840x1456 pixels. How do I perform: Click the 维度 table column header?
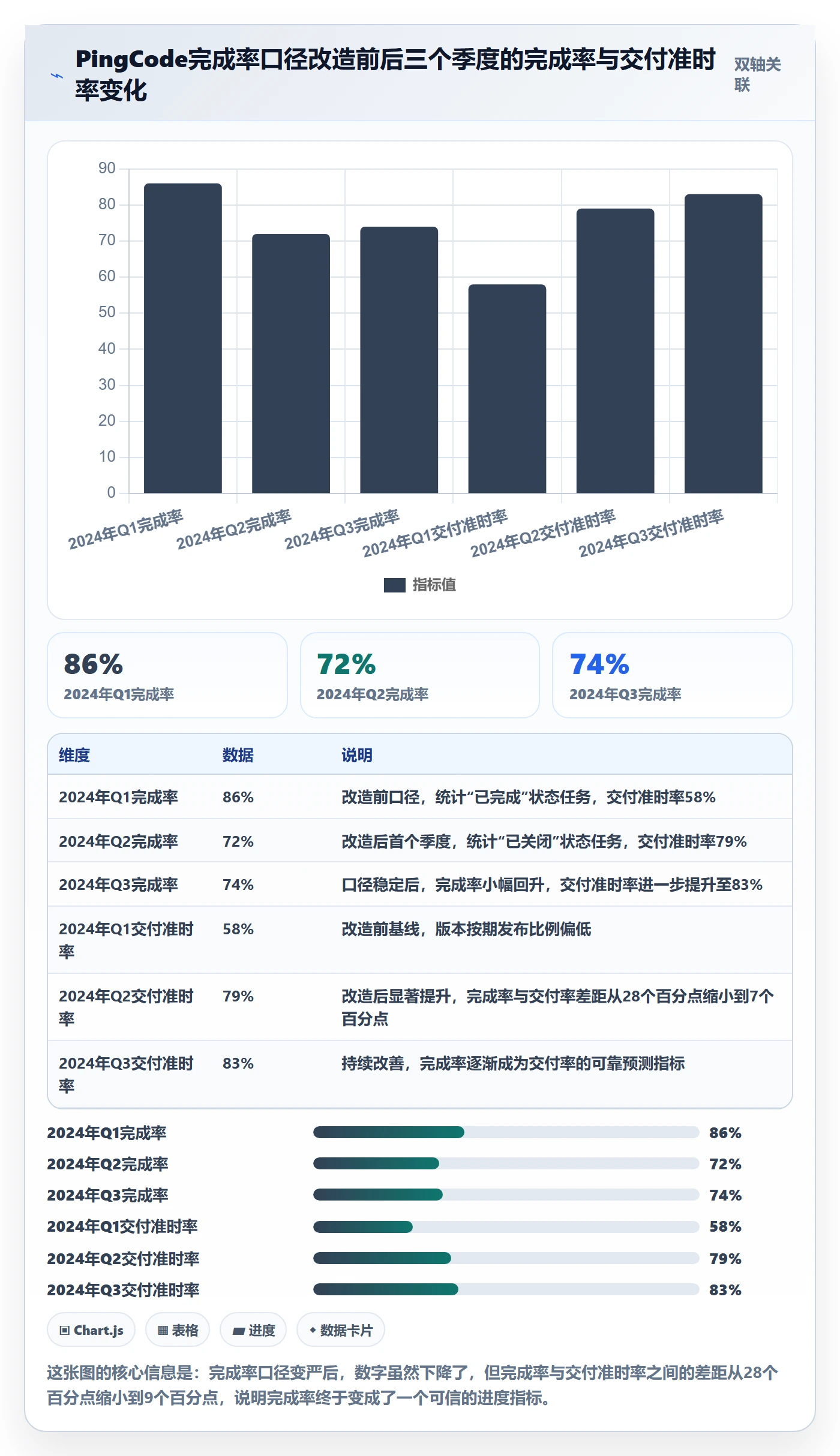tap(74, 755)
